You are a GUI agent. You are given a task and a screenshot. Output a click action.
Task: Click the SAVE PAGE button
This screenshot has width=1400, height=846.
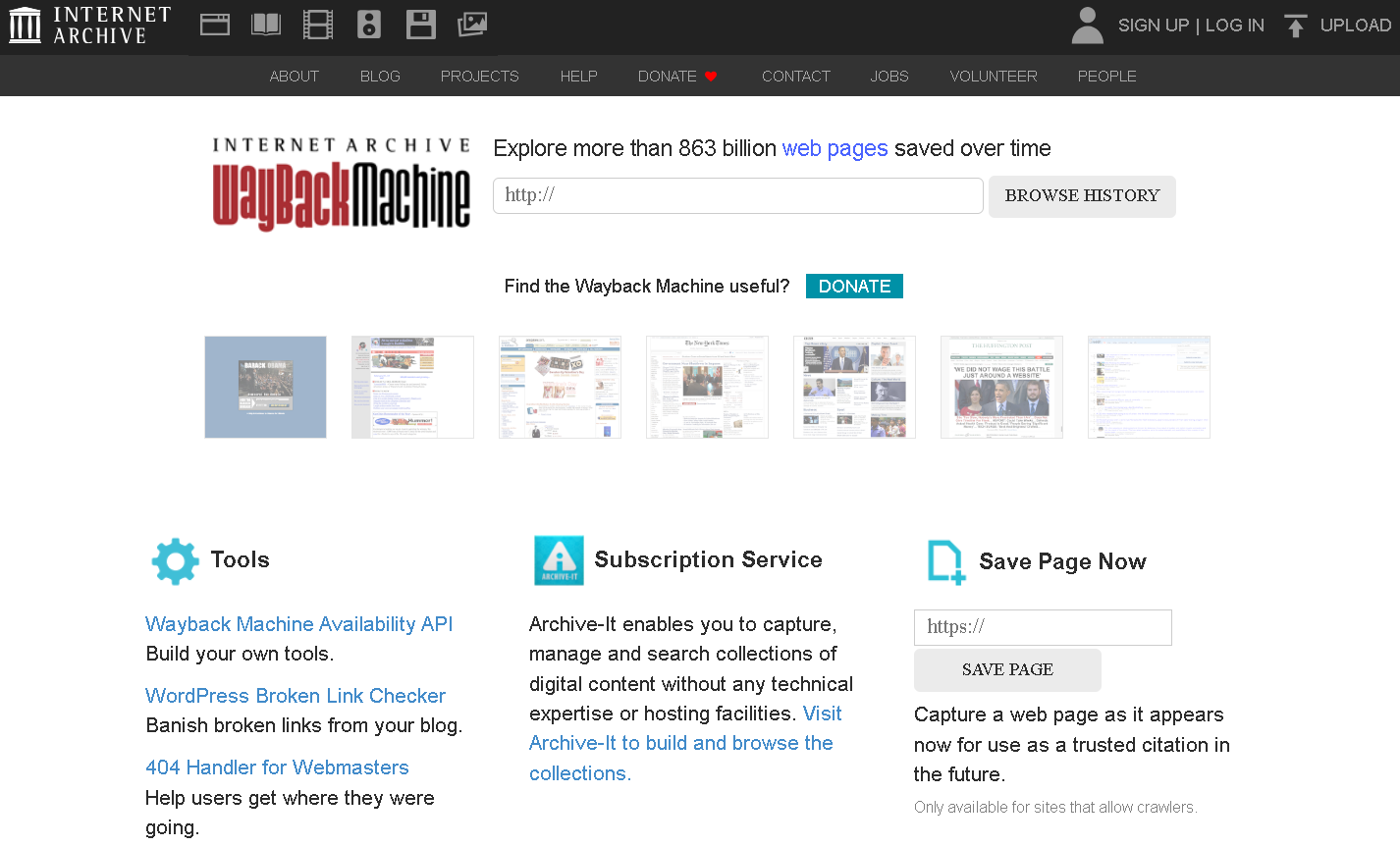pos(1007,670)
